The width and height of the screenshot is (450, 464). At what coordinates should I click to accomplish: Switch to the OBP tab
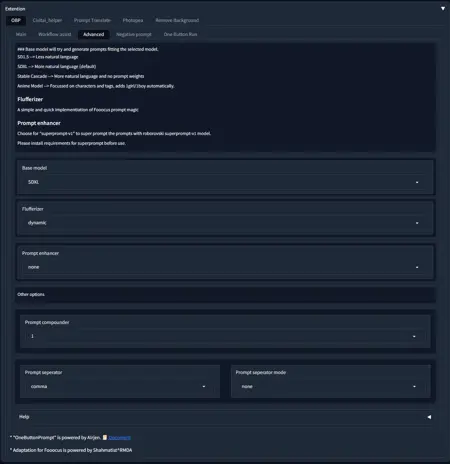(16, 20)
